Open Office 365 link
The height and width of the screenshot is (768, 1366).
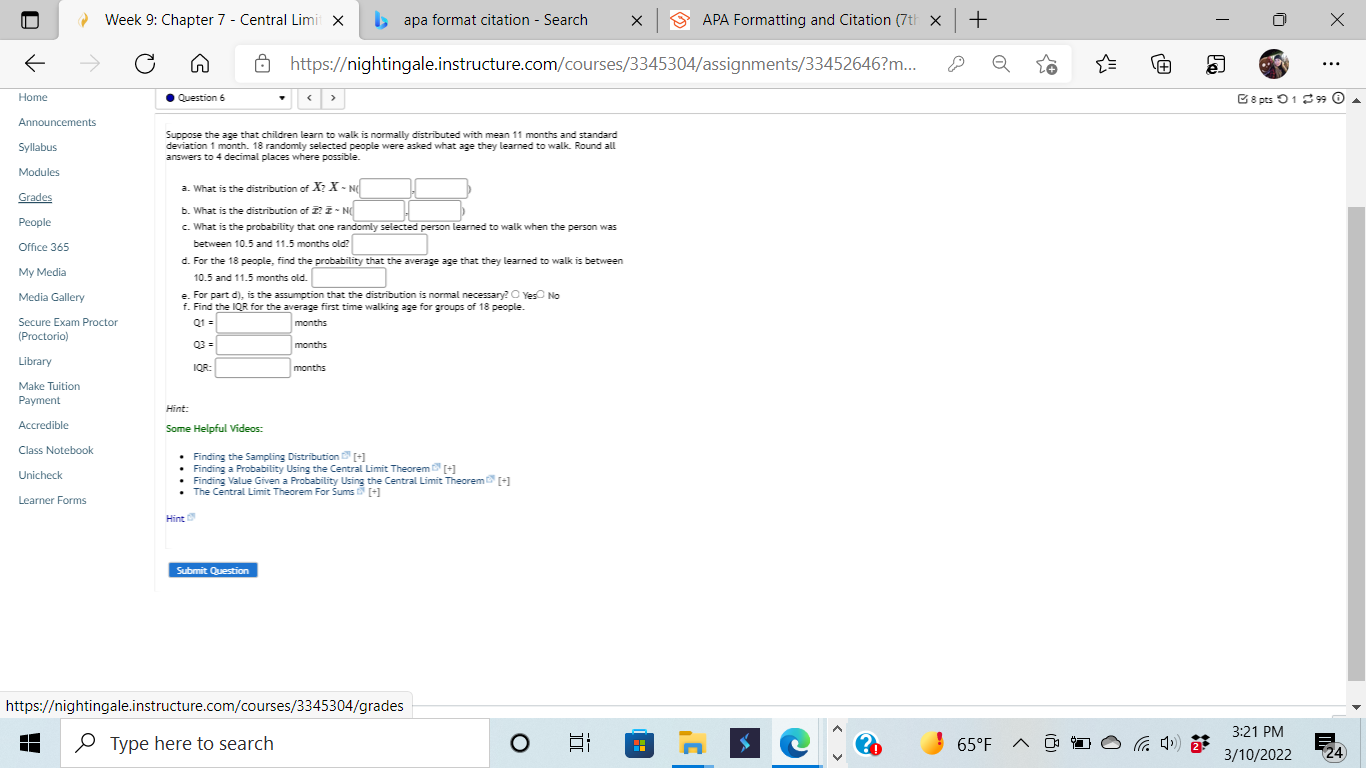(44, 247)
